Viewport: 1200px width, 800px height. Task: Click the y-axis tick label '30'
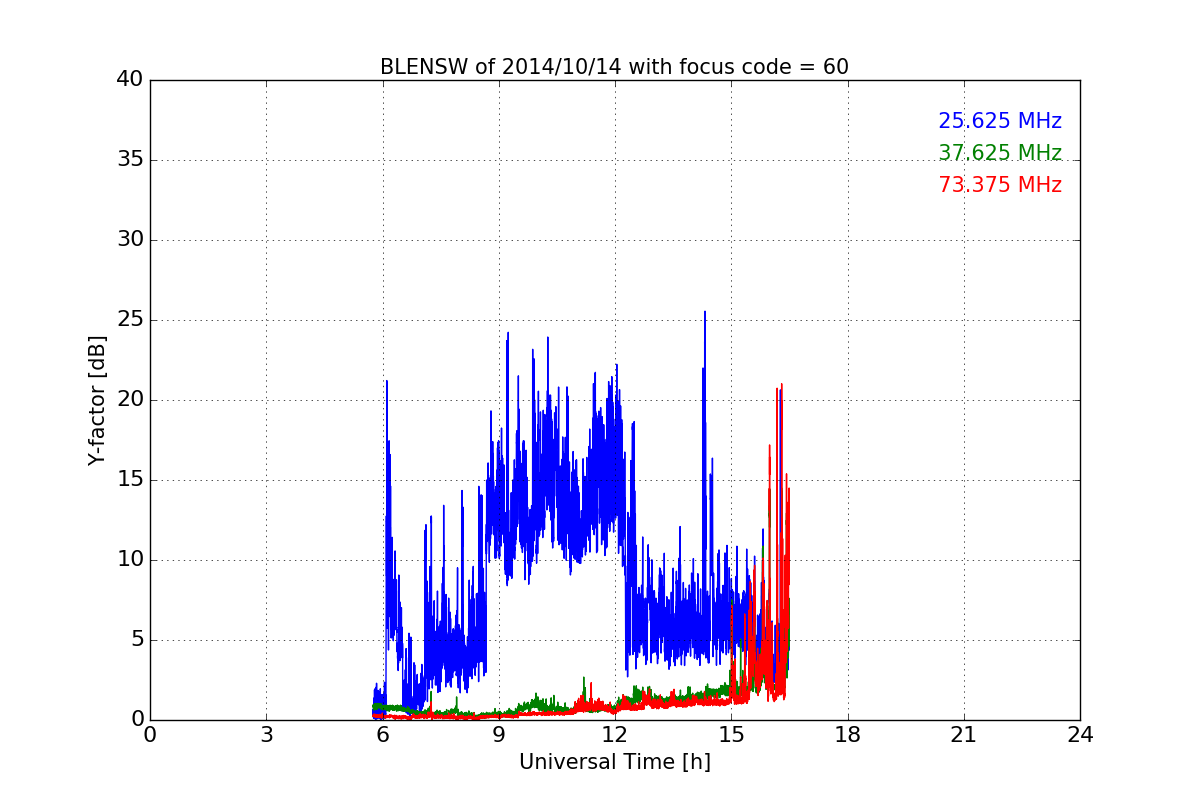(130, 240)
